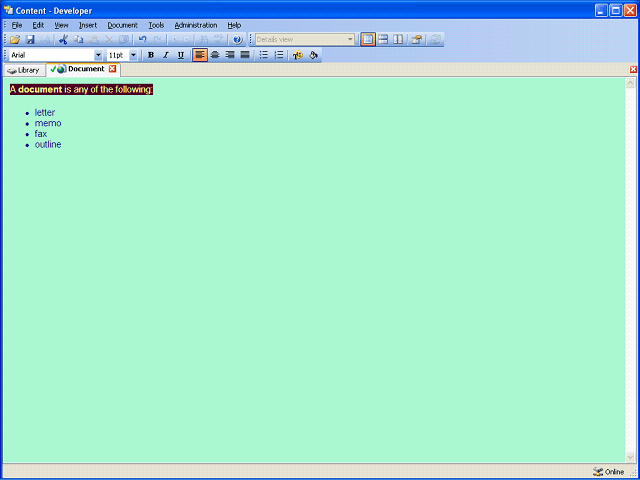Copy selection using the copy icon
This screenshot has height=480, width=640.
pyautogui.click(x=78, y=40)
